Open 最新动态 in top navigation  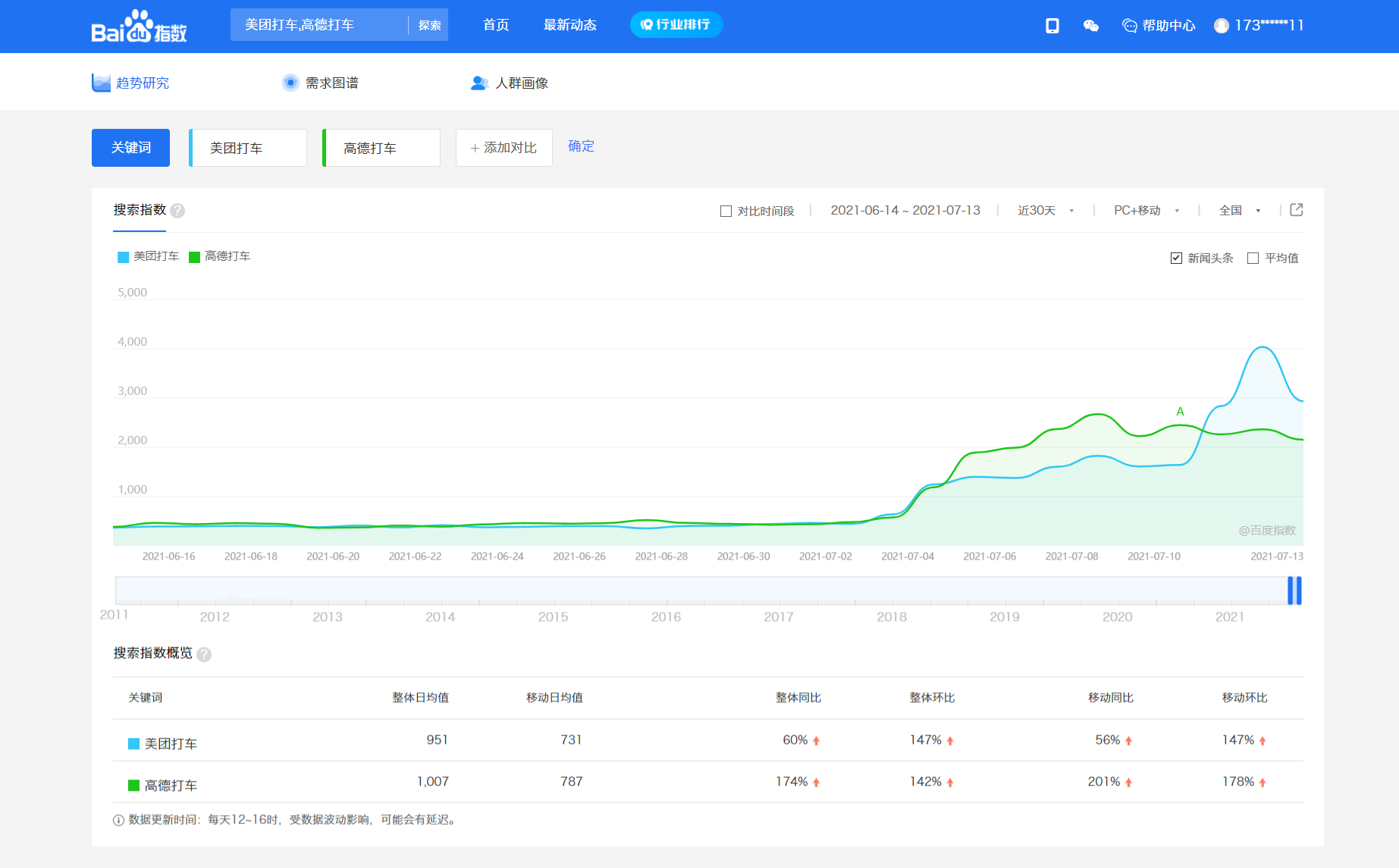[570, 25]
